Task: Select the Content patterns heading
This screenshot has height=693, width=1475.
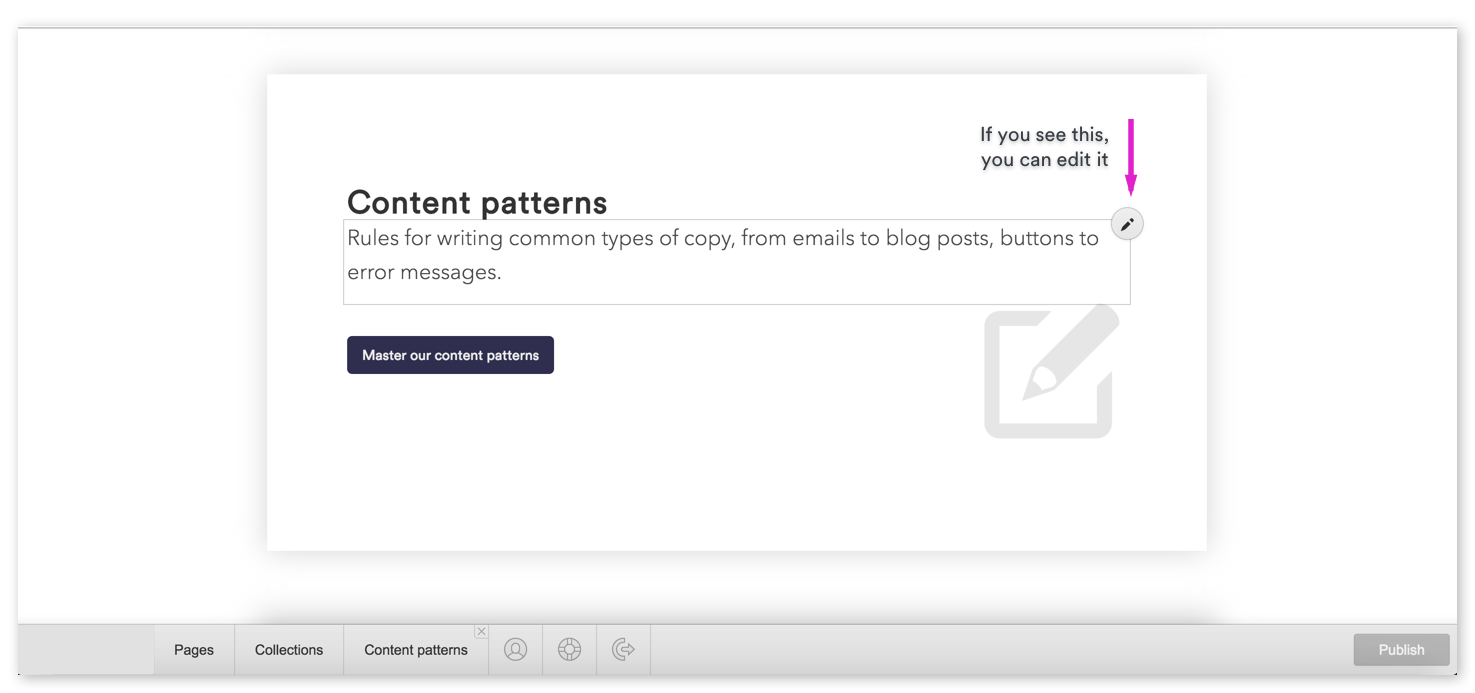Action: (477, 202)
